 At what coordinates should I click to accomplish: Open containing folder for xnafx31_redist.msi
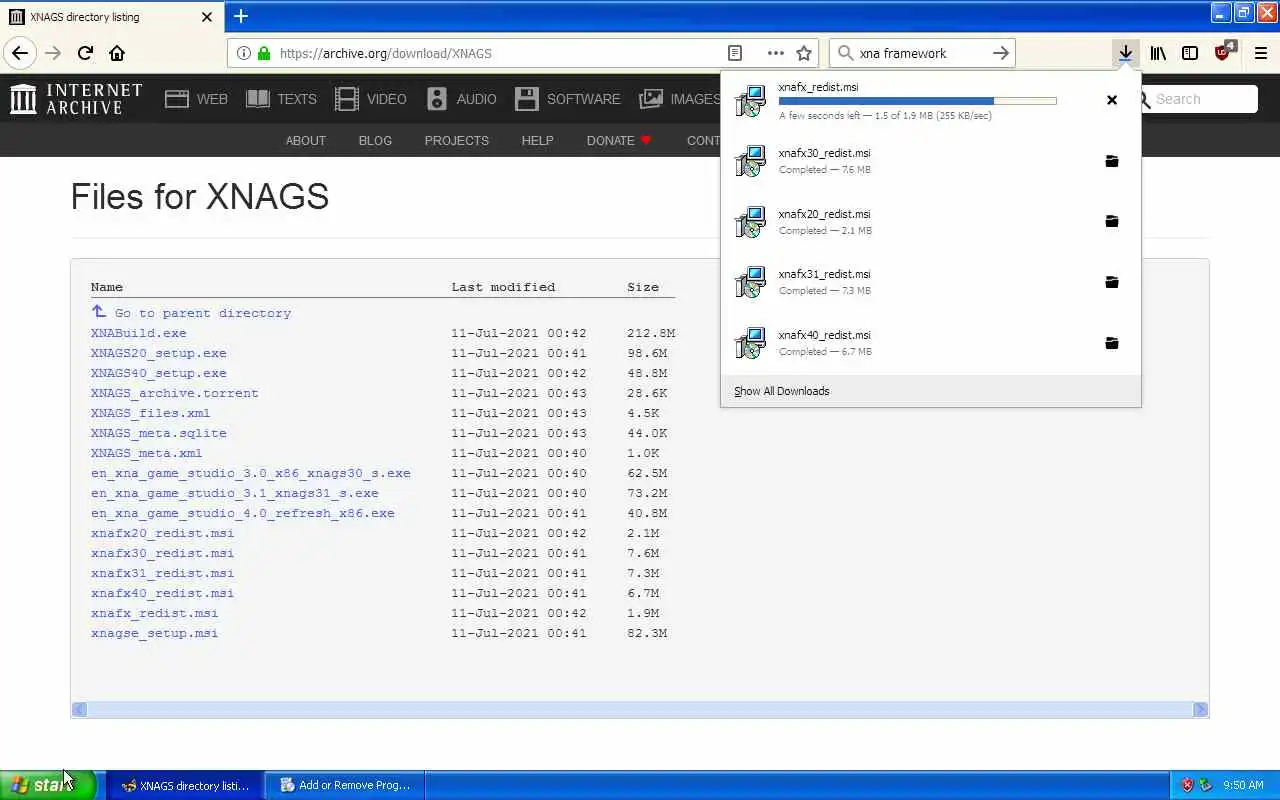[x=1112, y=282]
